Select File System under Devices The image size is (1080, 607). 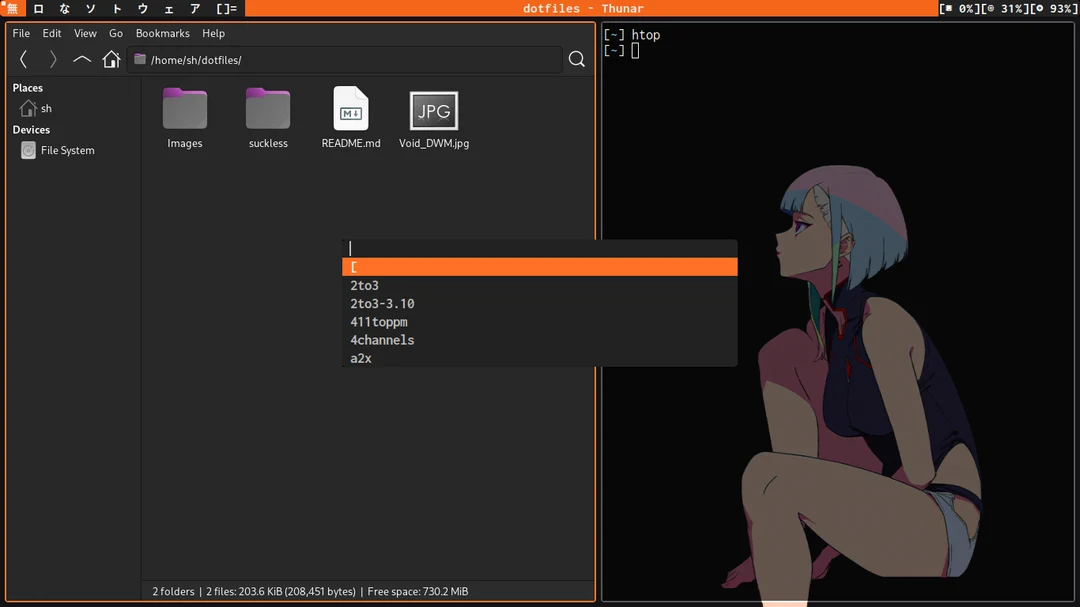tap(62, 150)
